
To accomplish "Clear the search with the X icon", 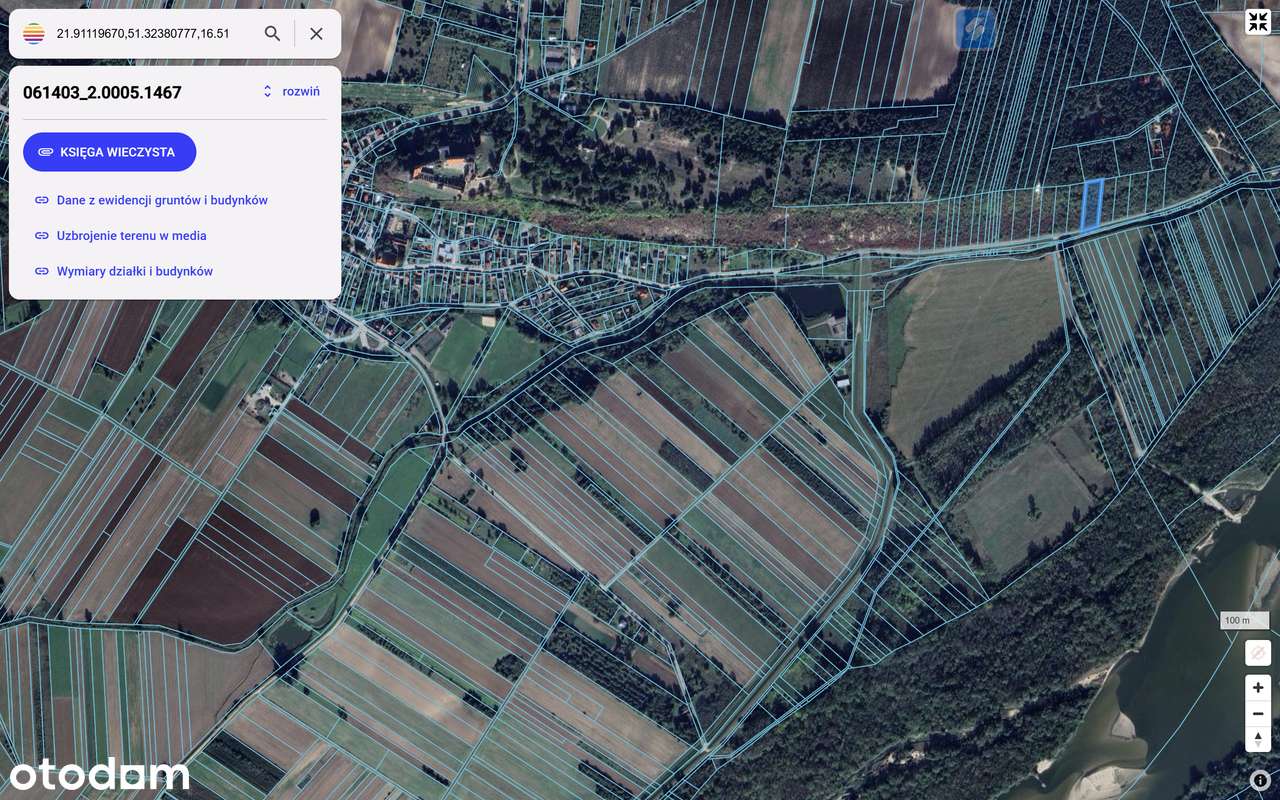I will 316,33.
